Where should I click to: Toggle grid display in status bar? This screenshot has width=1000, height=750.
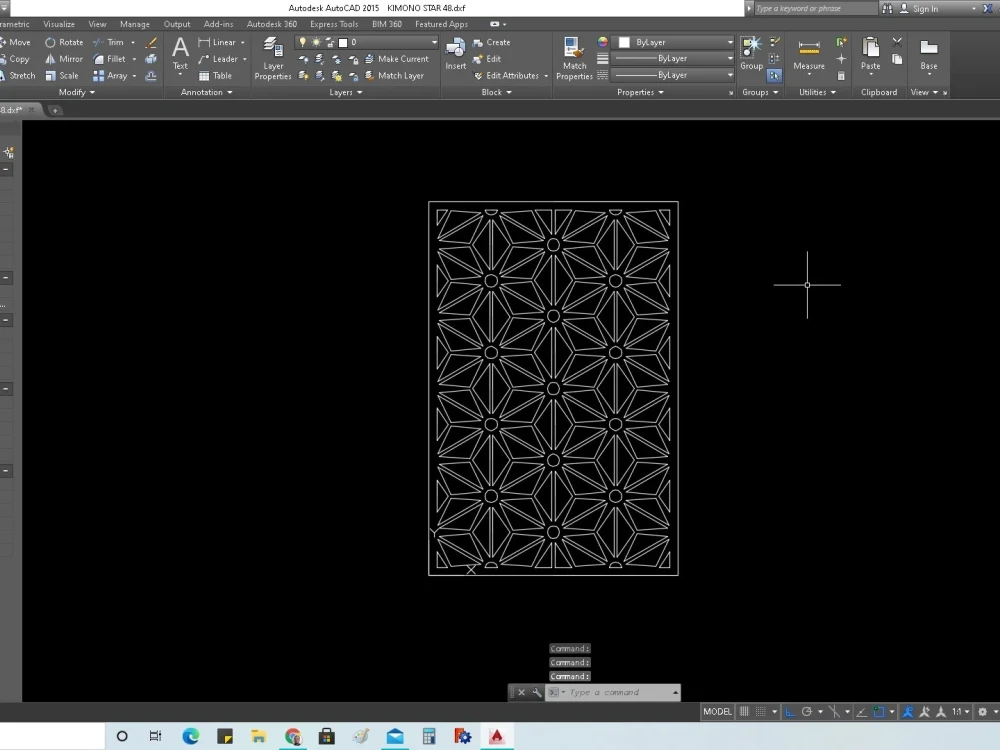pos(744,712)
